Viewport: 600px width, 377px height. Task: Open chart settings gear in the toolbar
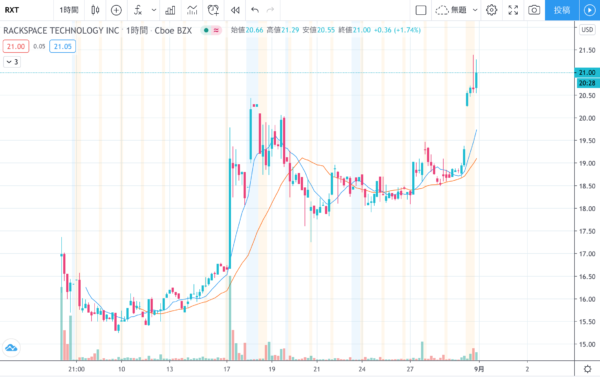[492, 10]
